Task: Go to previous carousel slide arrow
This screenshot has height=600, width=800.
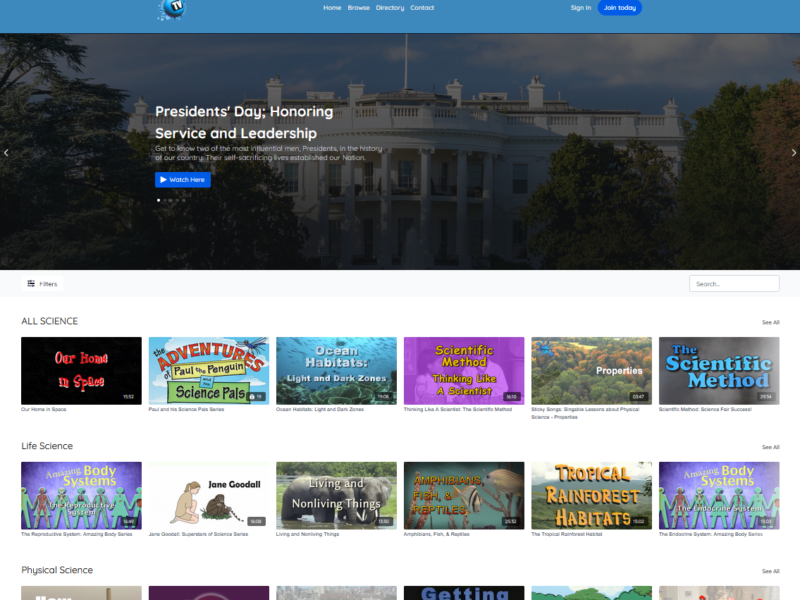Action: pyautogui.click(x=6, y=153)
